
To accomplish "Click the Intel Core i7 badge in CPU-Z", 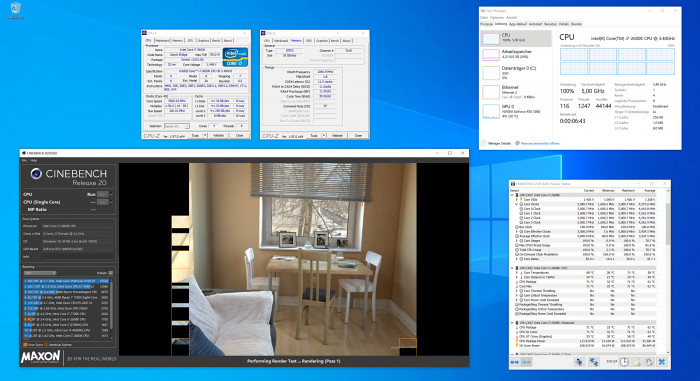I will pyautogui.click(x=235, y=57).
